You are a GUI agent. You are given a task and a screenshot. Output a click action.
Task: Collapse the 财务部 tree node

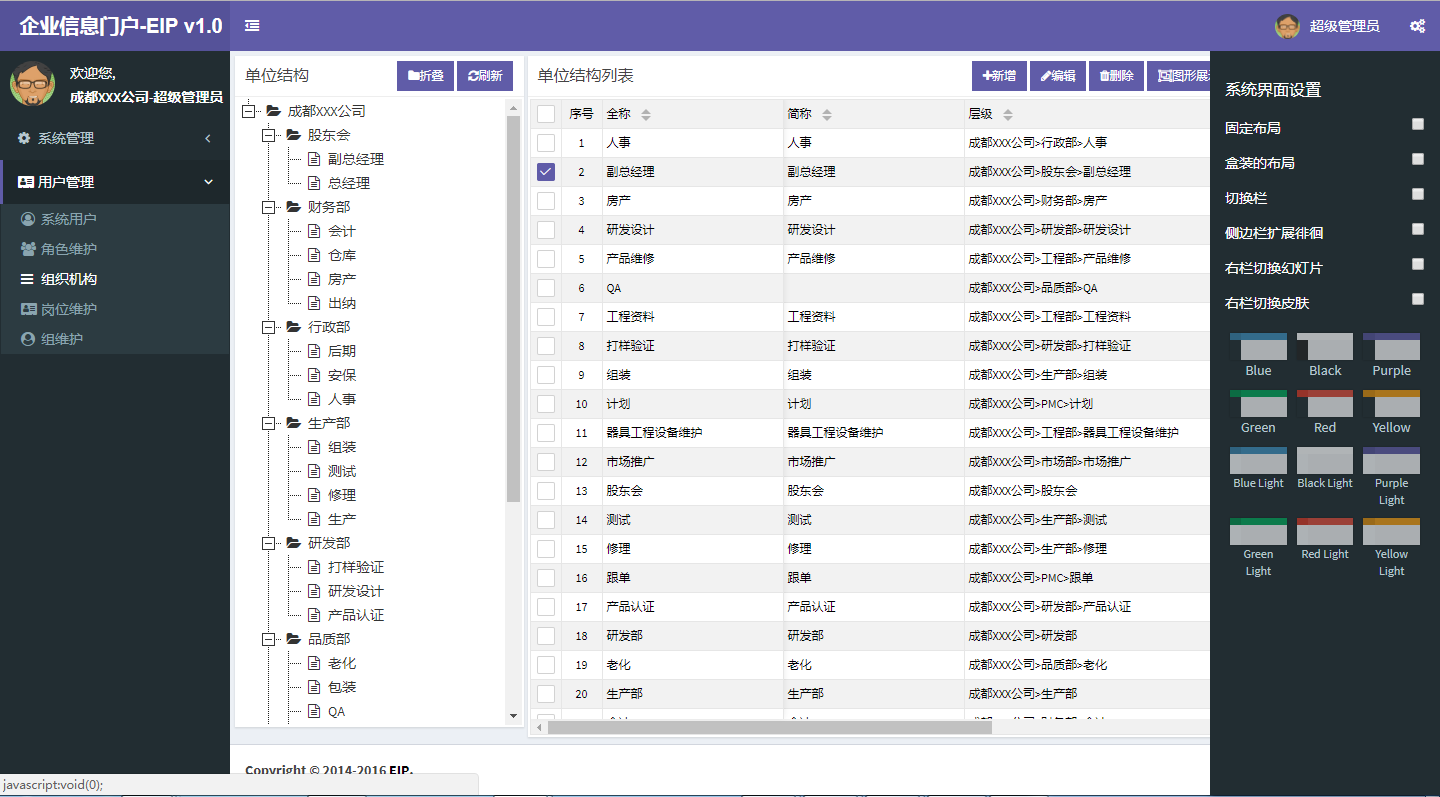(x=268, y=207)
